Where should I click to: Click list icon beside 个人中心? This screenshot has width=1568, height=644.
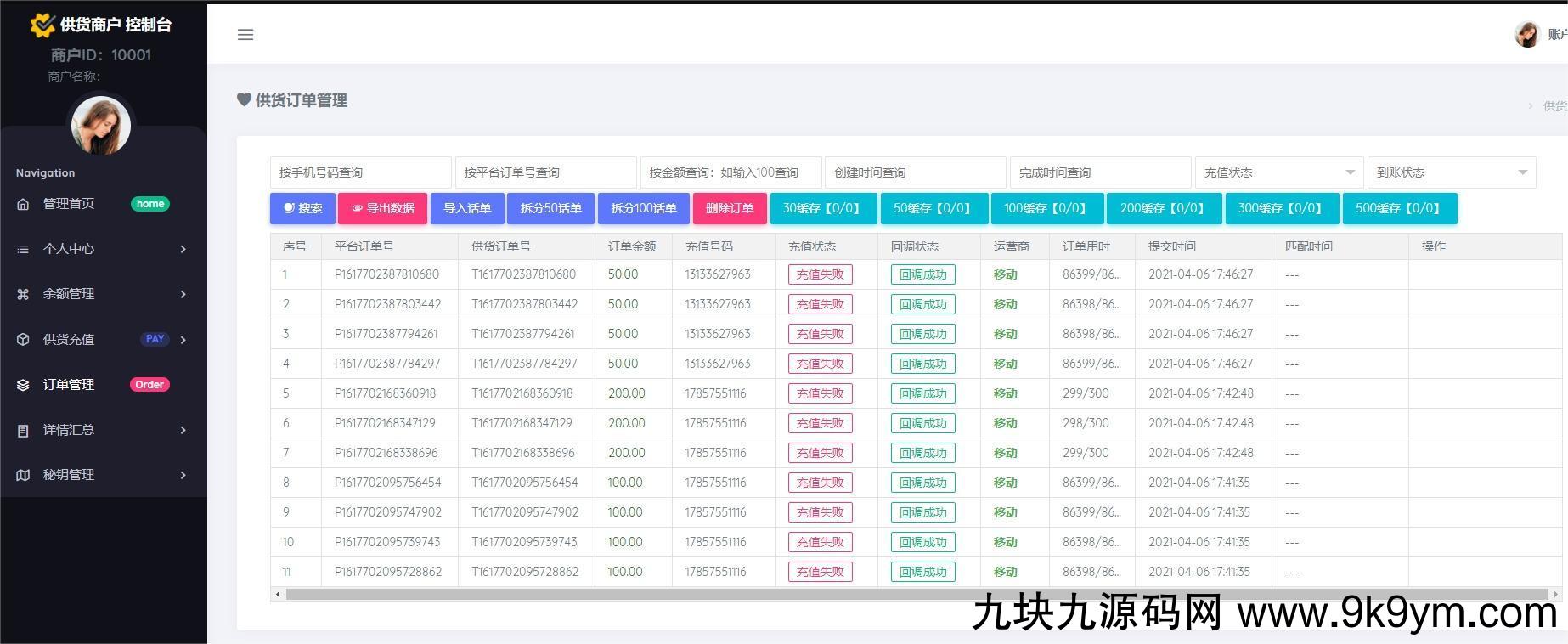coord(23,249)
